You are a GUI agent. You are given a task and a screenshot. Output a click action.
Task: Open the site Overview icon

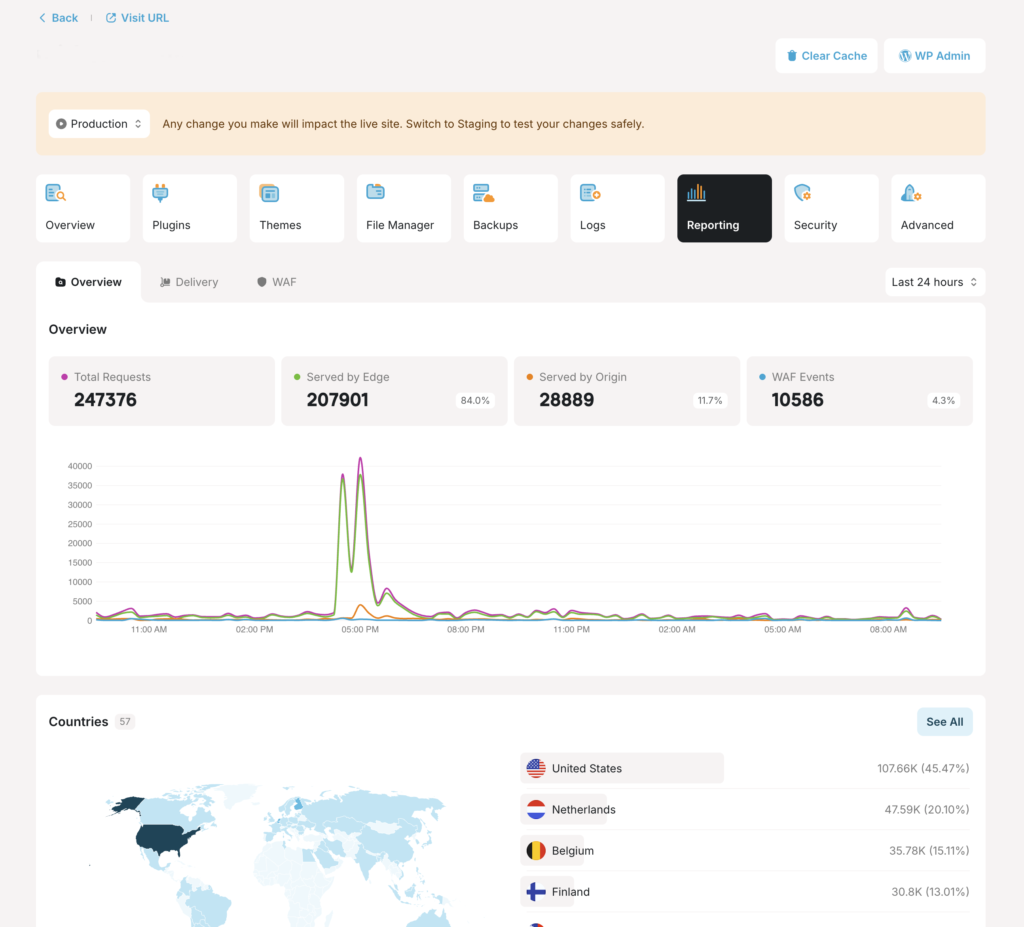55,193
